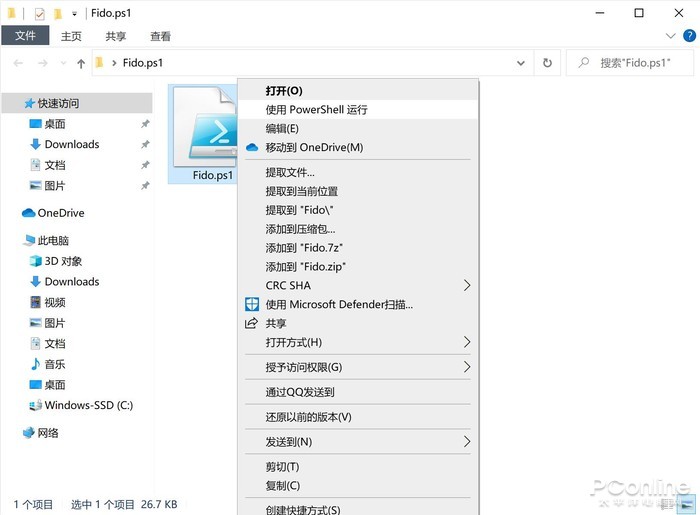Unpin 桌面 from Quick access pin icon
700x515 pixels.
(x=145, y=124)
